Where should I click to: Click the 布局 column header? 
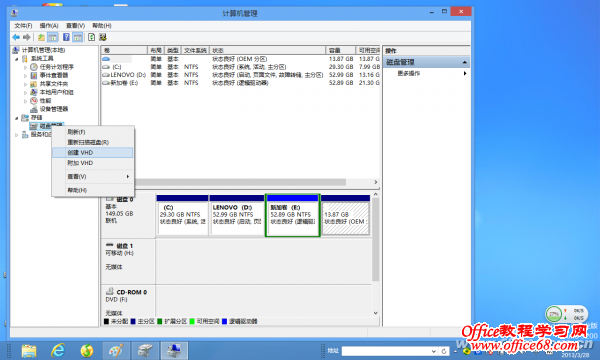[x=156, y=50]
